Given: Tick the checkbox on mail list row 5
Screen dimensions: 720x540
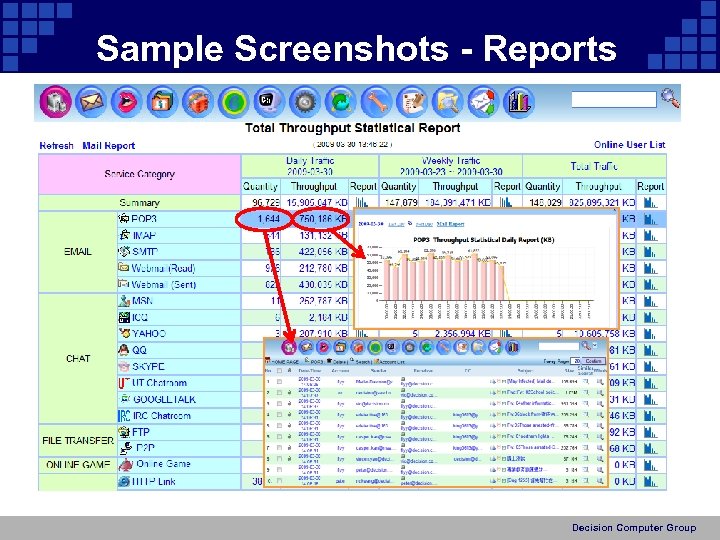Looking at the screenshot, I should click(x=279, y=426).
